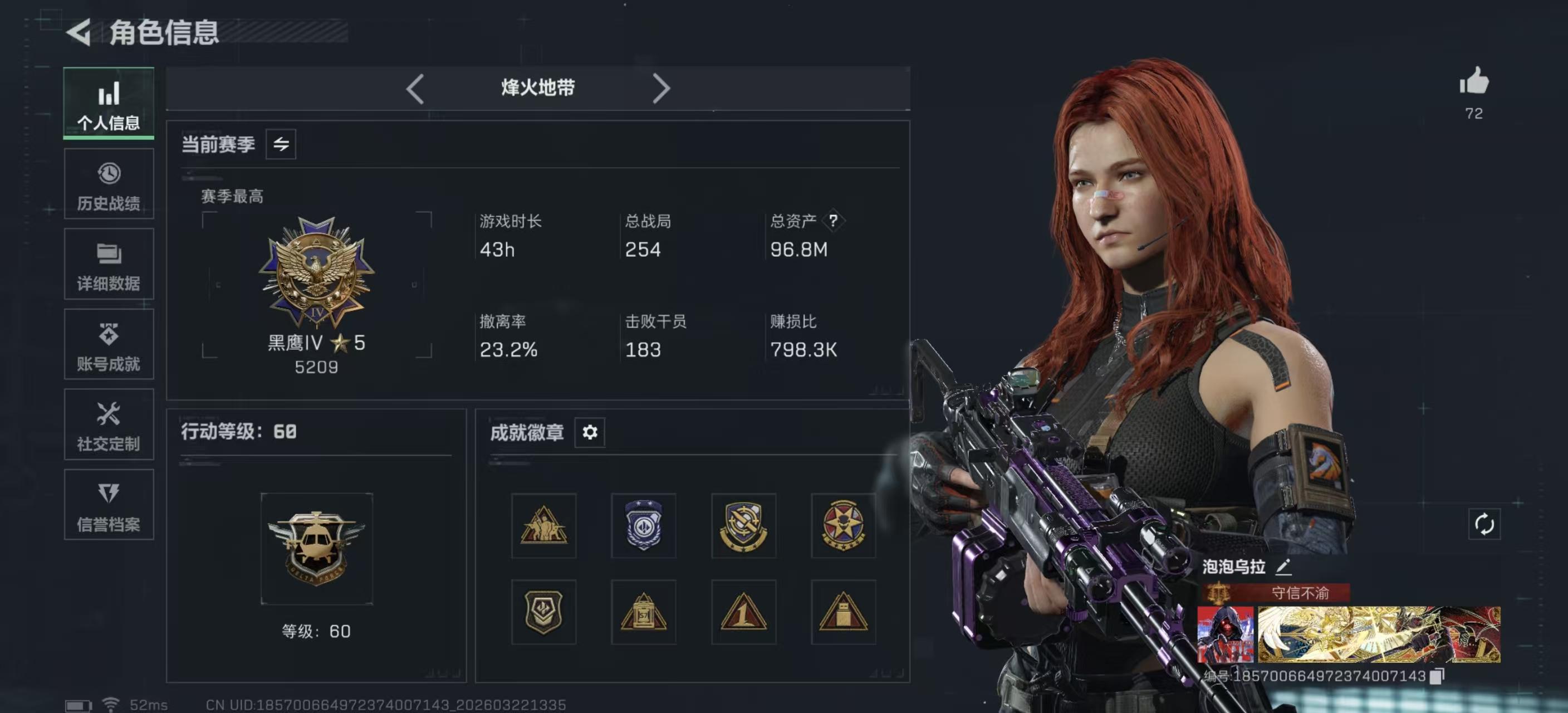
Task: Go to the 账号成就 tab
Action: (x=109, y=344)
